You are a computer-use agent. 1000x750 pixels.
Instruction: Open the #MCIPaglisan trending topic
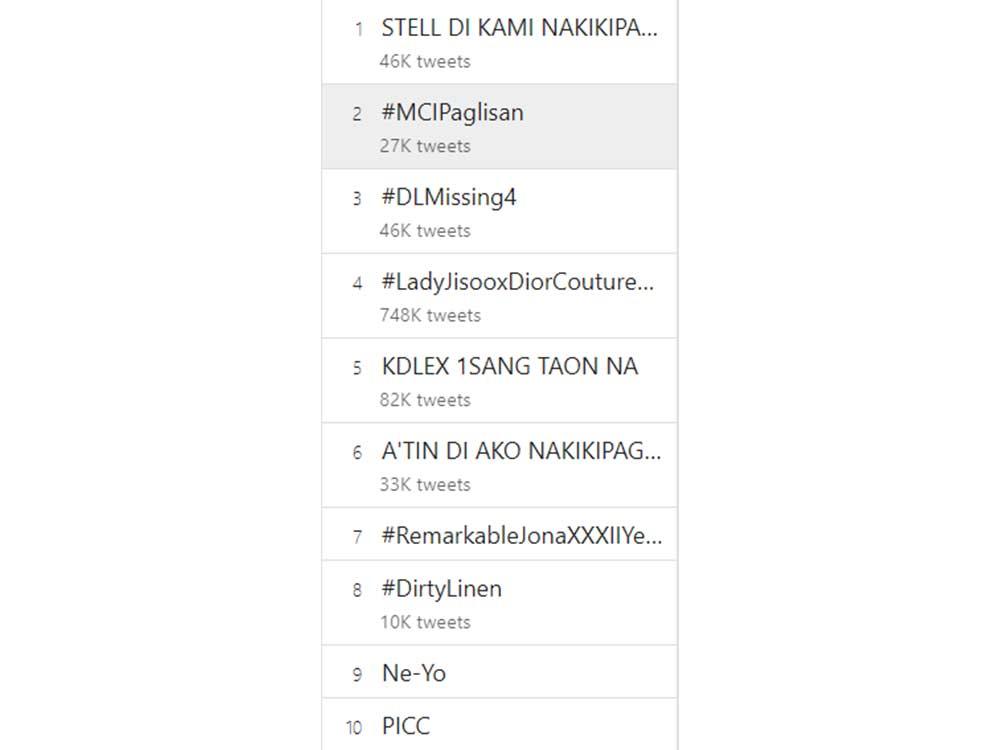tap(450, 112)
